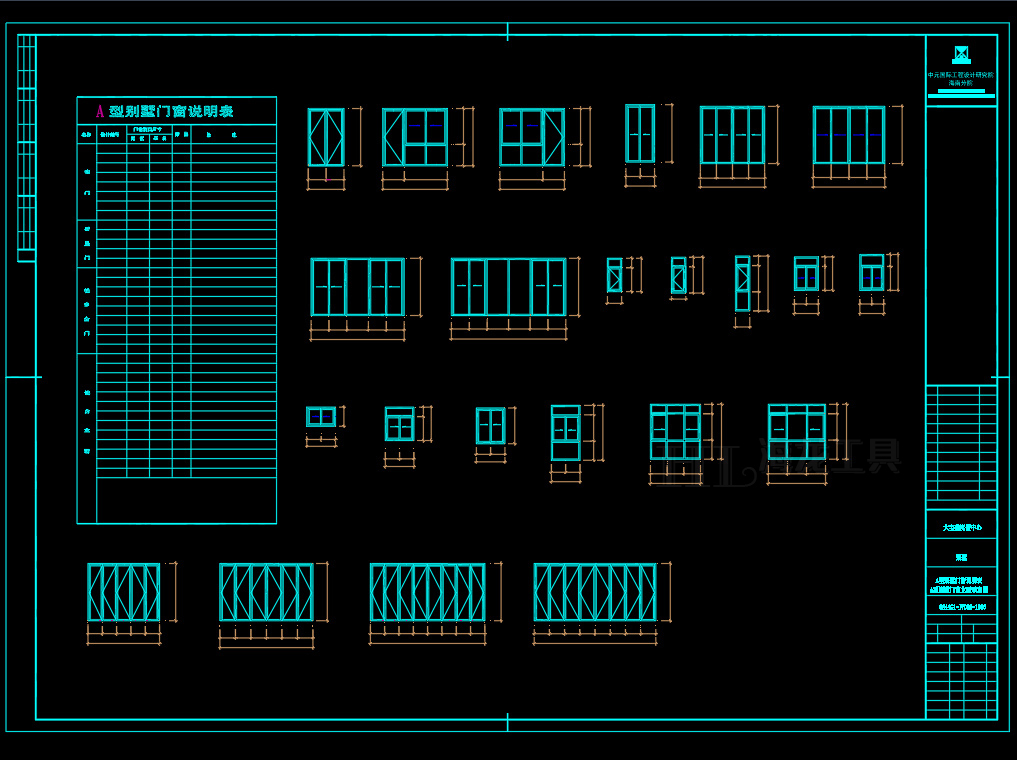Click the revision strip at the left border
The image size is (1017, 760).
coord(27,148)
